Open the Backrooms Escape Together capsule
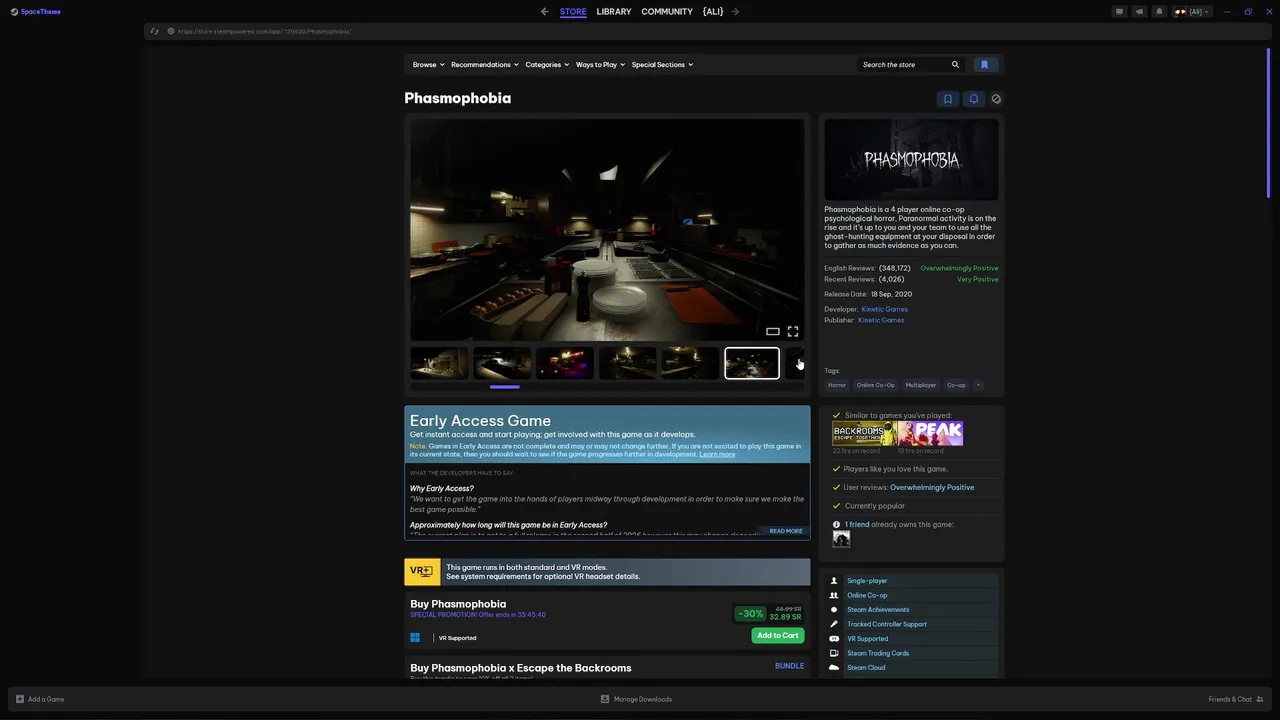1280x720 pixels. 865,433
